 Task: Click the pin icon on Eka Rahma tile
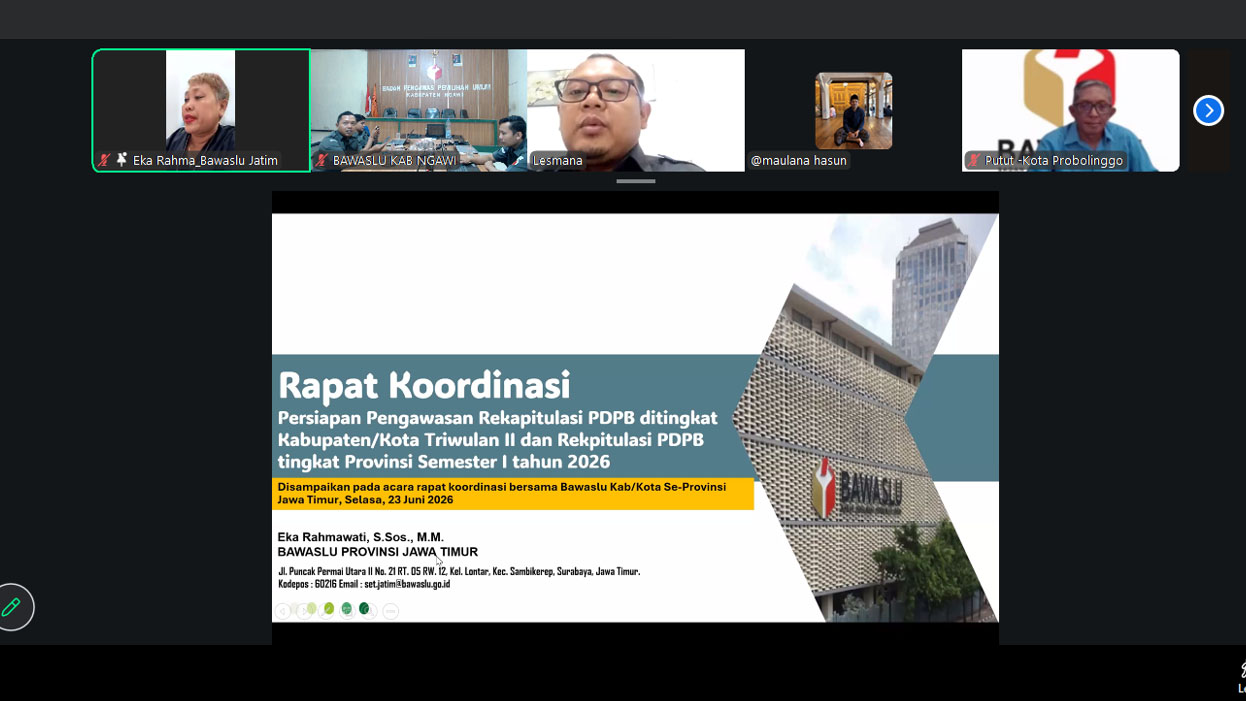[122, 160]
